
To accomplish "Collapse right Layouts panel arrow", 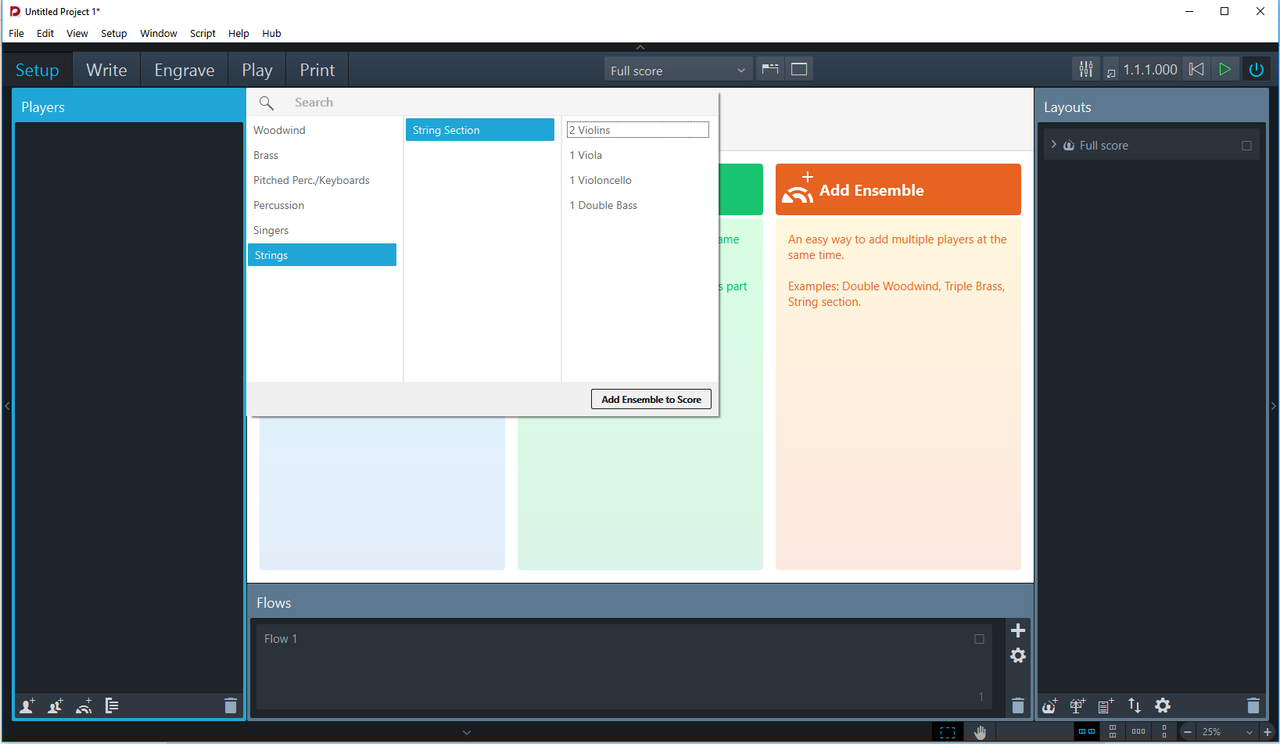I will (x=1274, y=405).
